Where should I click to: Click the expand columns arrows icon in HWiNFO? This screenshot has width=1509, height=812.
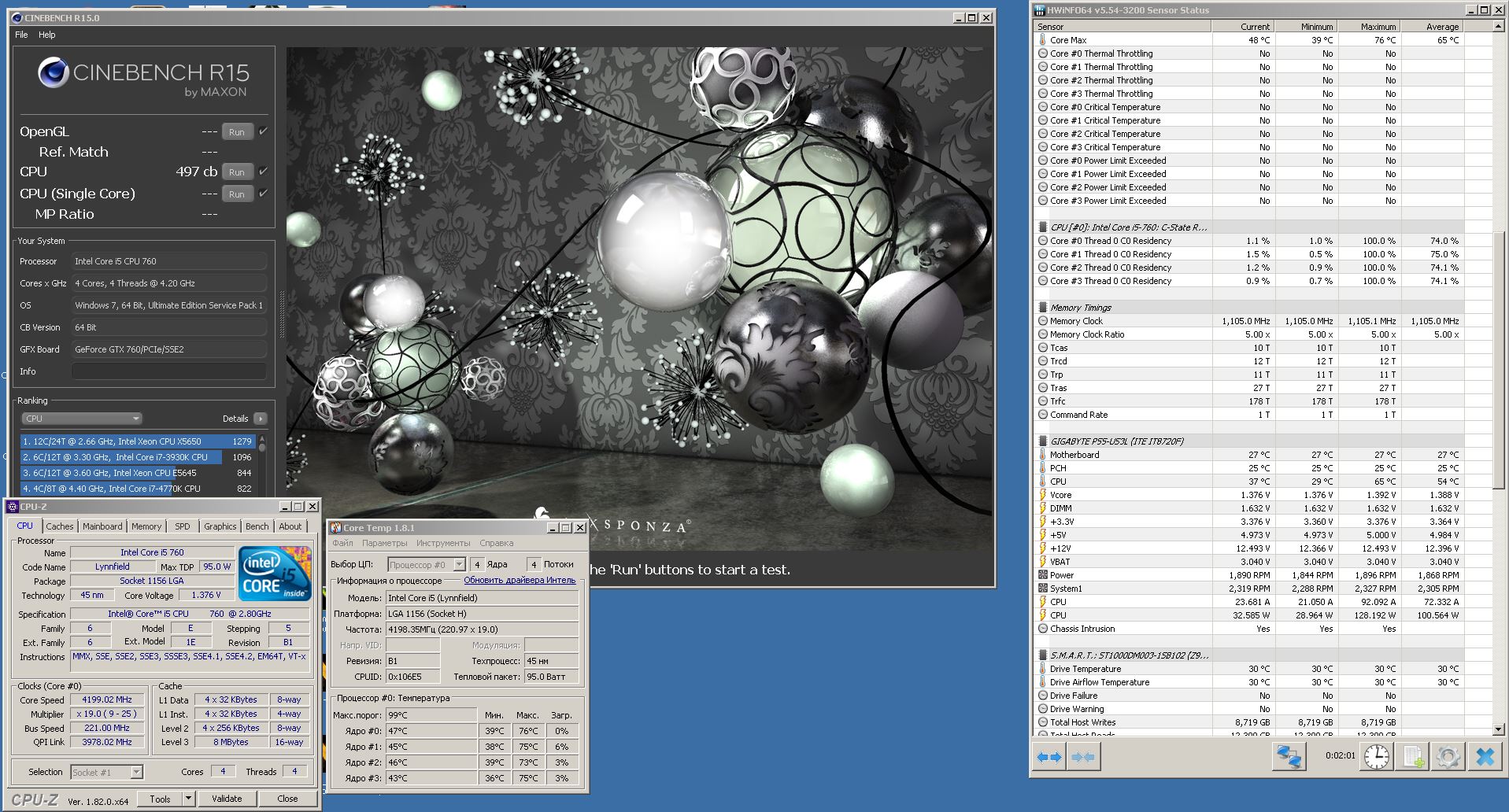1049,757
